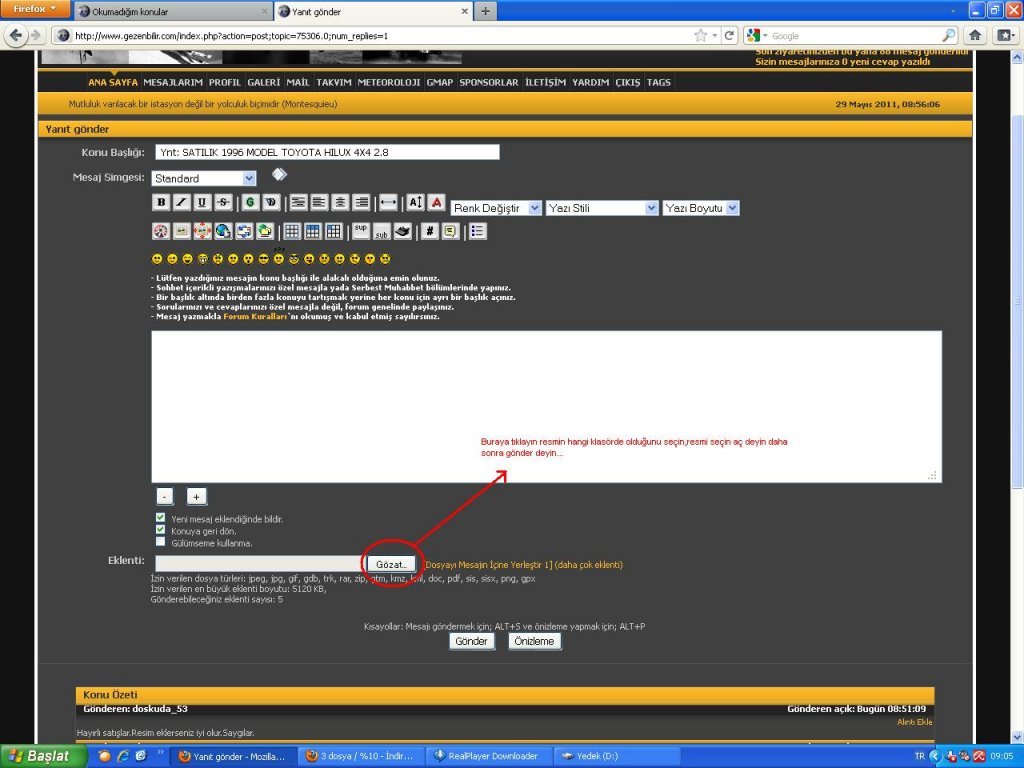Uncheck the 'Konuya geri dön' checkbox

point(161,530)
